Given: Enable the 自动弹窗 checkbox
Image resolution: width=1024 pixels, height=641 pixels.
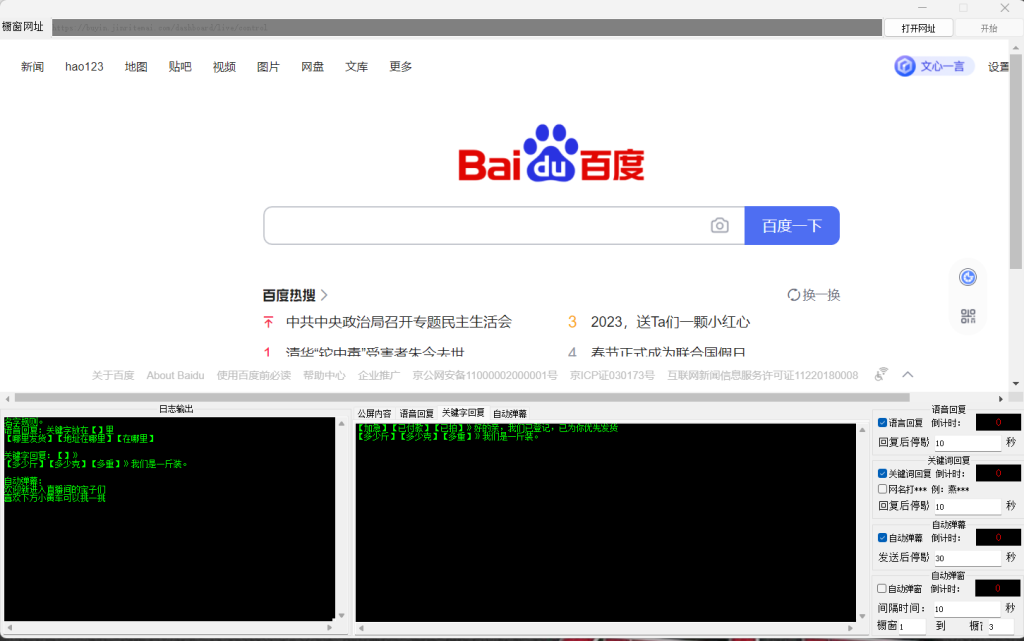Looking at the screenshot, I should (882, 589).
